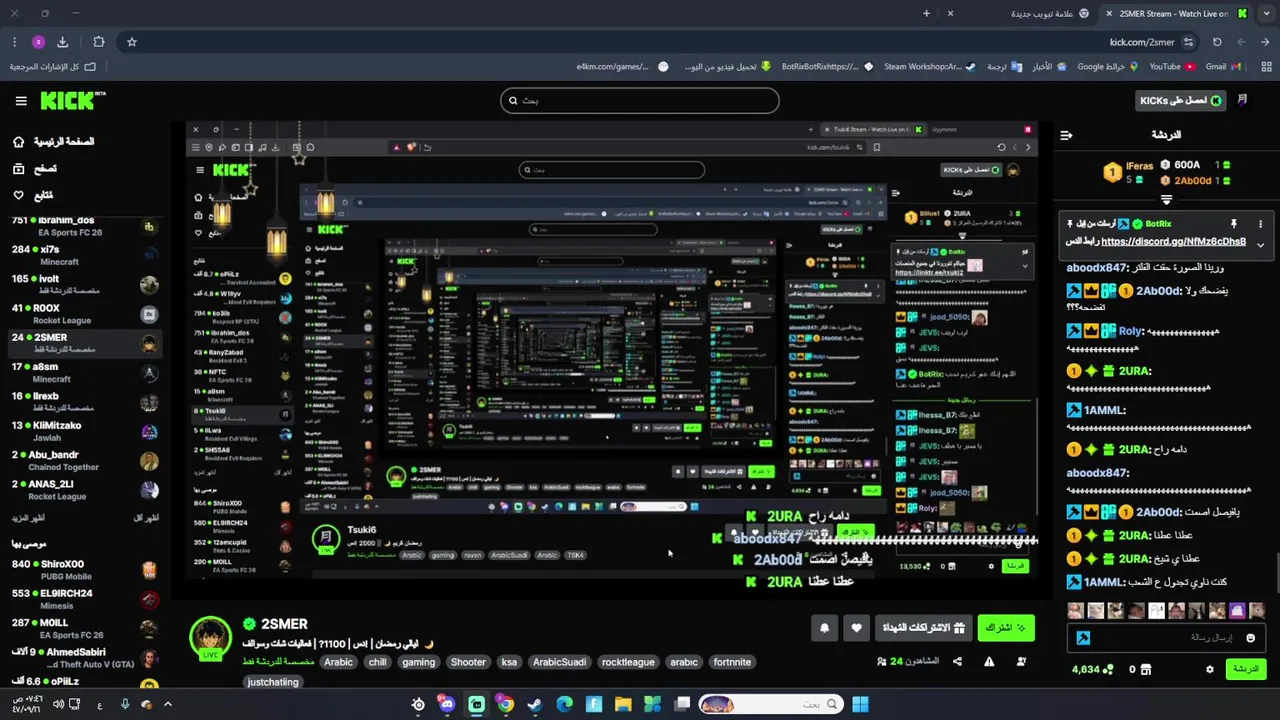Viewport: 1280px width, 720px height.
Task: Open the Gmail bookmark
Action: [1222, 67]
